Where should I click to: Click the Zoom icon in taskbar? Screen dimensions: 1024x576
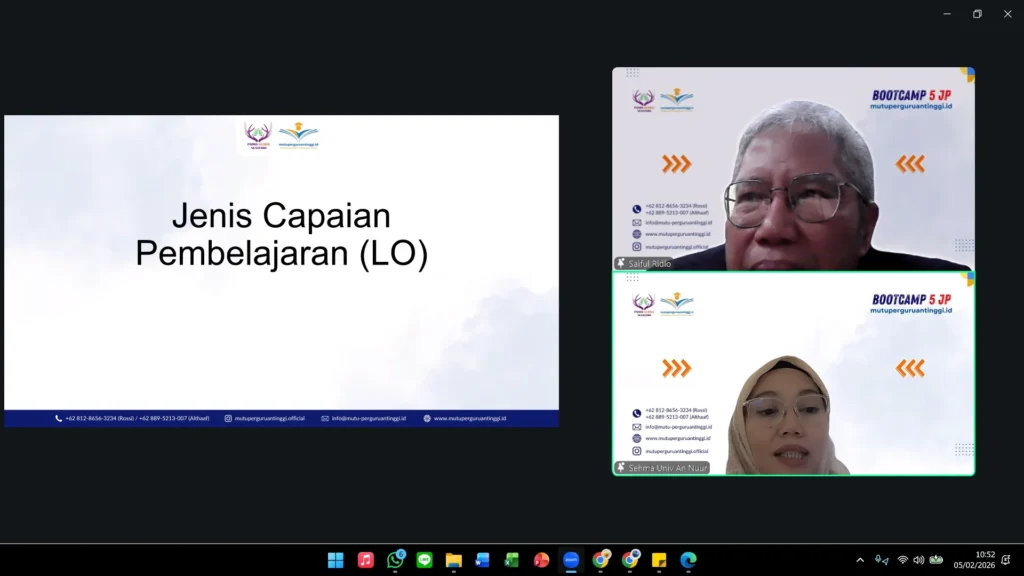[x=571, y=560]
